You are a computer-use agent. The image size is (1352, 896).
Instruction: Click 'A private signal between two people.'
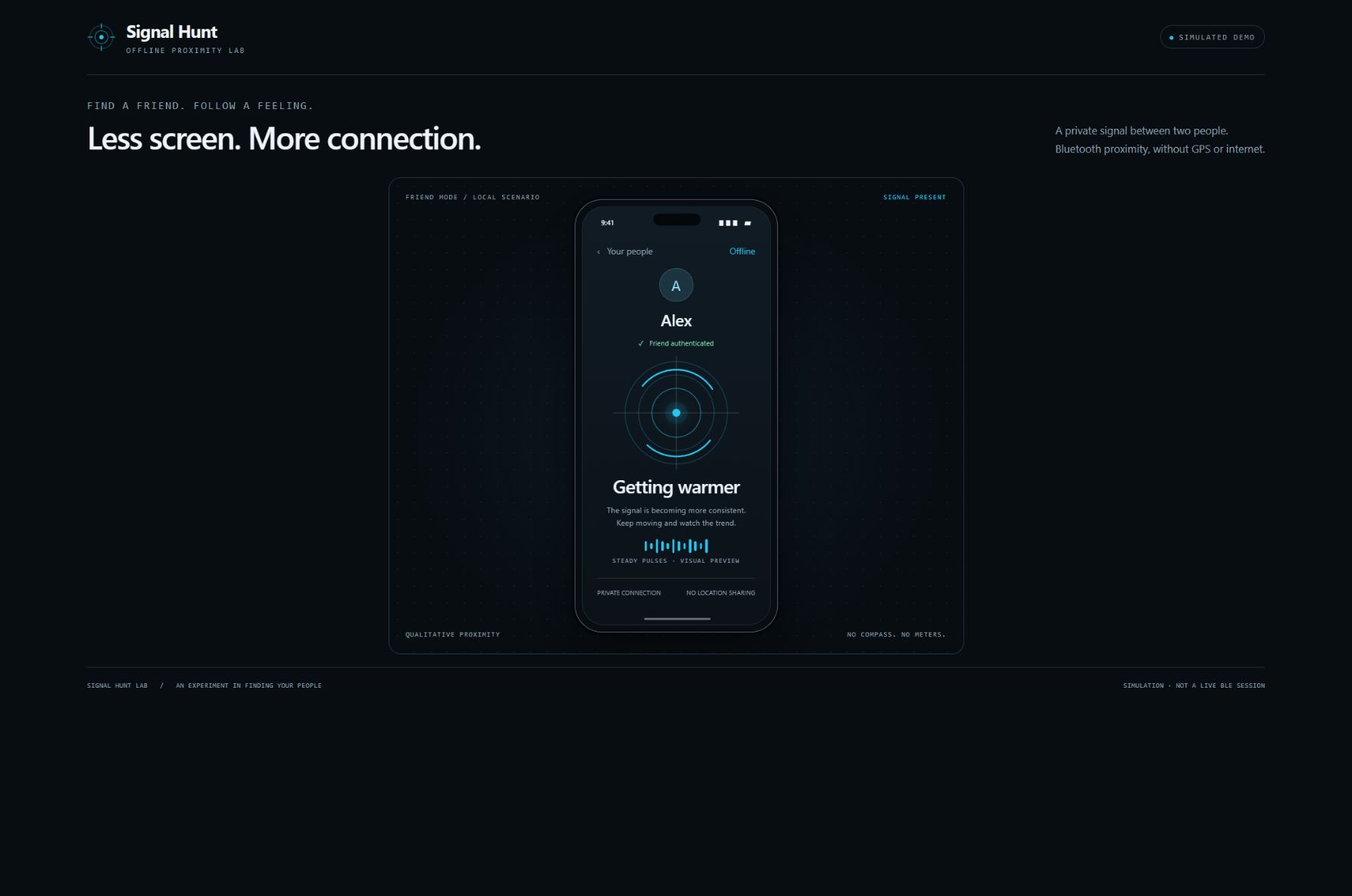pyautogui.click(x=1141, y=131)
